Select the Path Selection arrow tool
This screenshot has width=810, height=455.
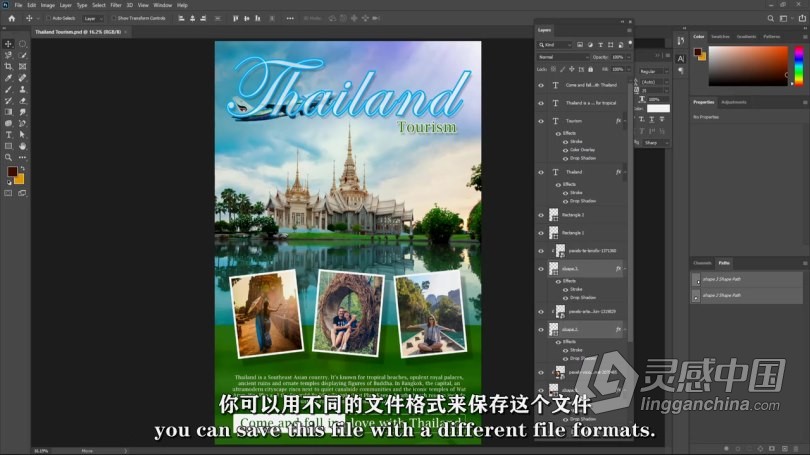click(23, 135)
